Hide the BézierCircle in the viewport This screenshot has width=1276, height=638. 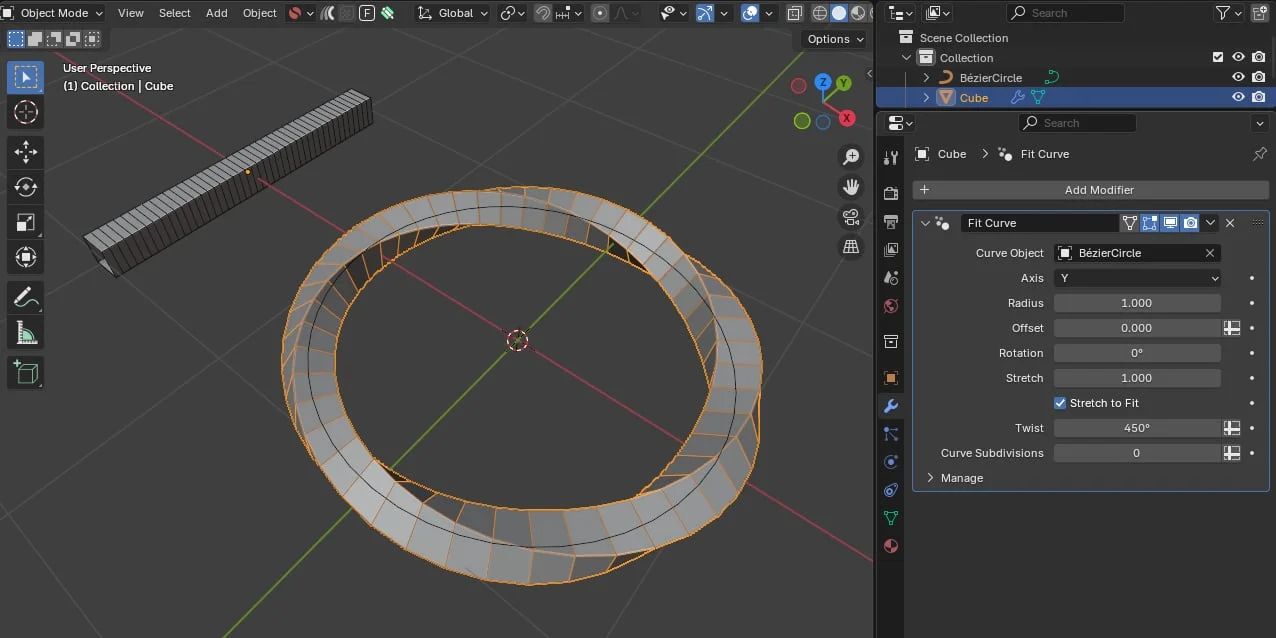1238,77
